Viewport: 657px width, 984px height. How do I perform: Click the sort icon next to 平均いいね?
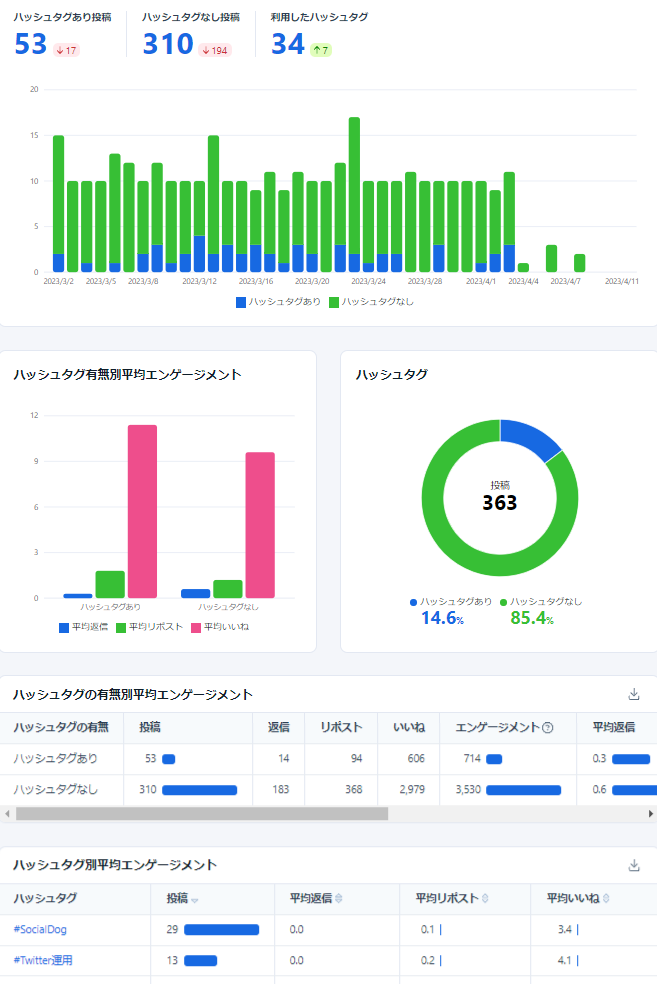pyautogui.click(x=605, y=899)
